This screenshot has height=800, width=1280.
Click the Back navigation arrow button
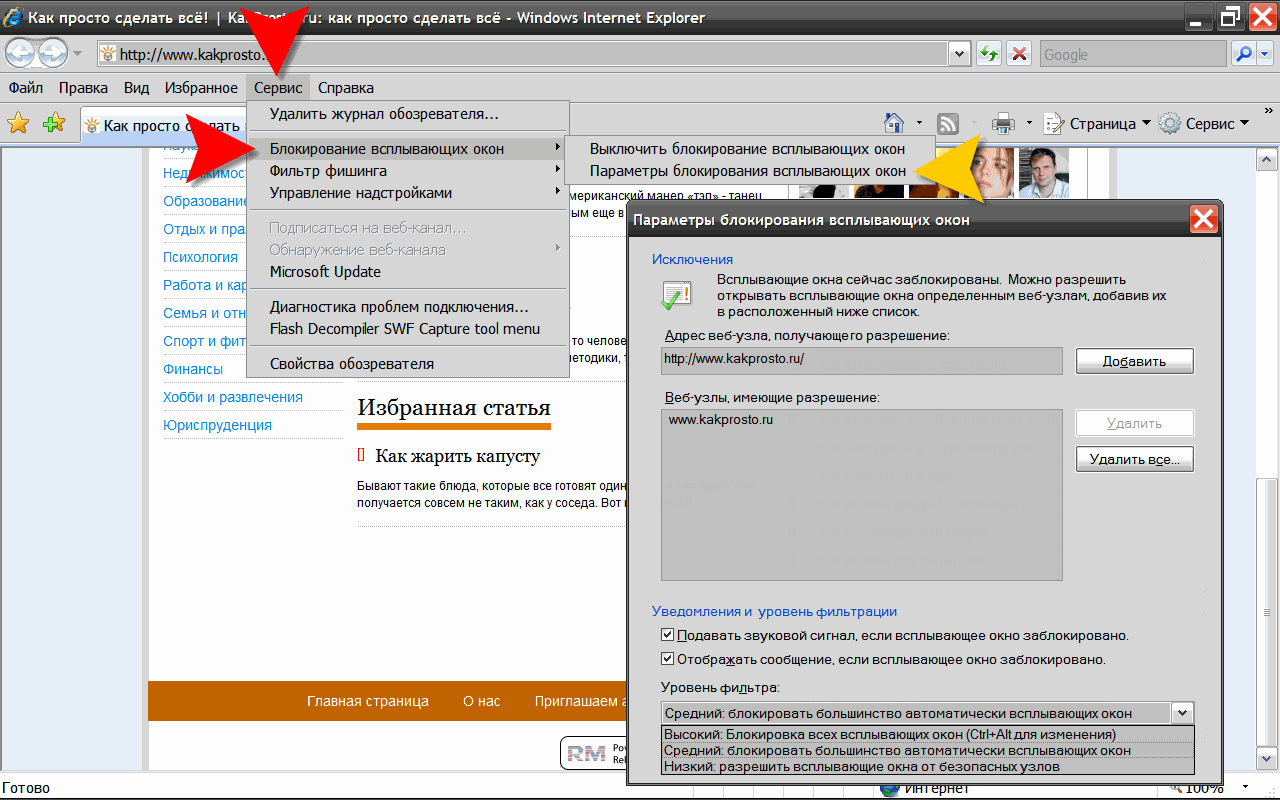[x=22, y=53]
